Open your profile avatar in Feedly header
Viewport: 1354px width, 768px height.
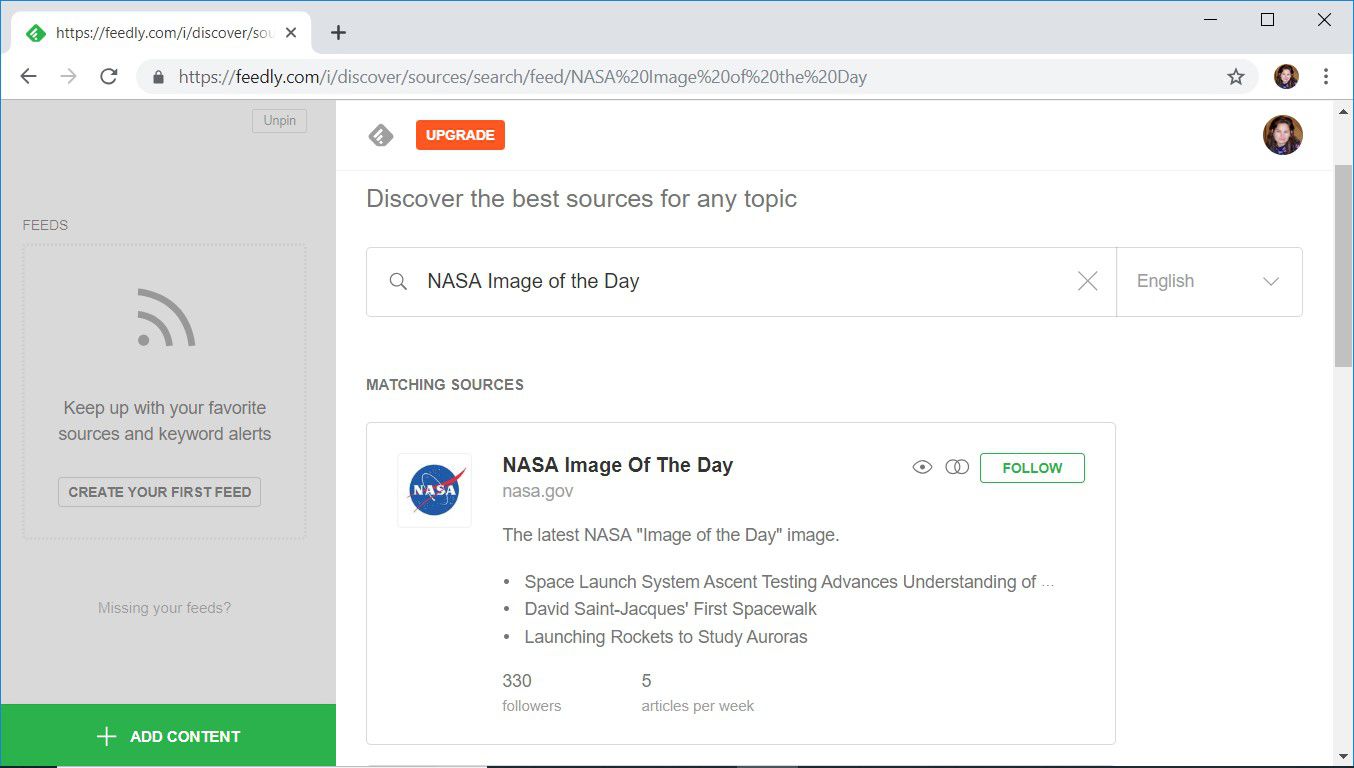coord(1283,135)
